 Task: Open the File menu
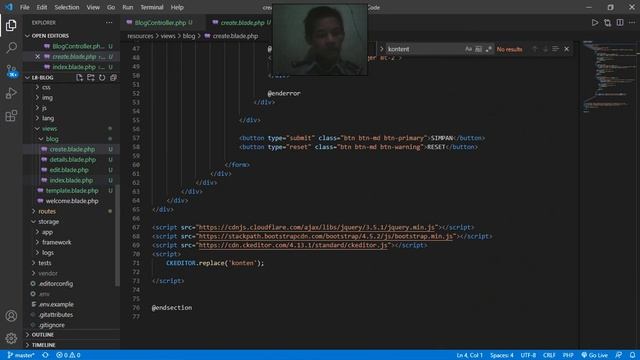tap(24, 7)
